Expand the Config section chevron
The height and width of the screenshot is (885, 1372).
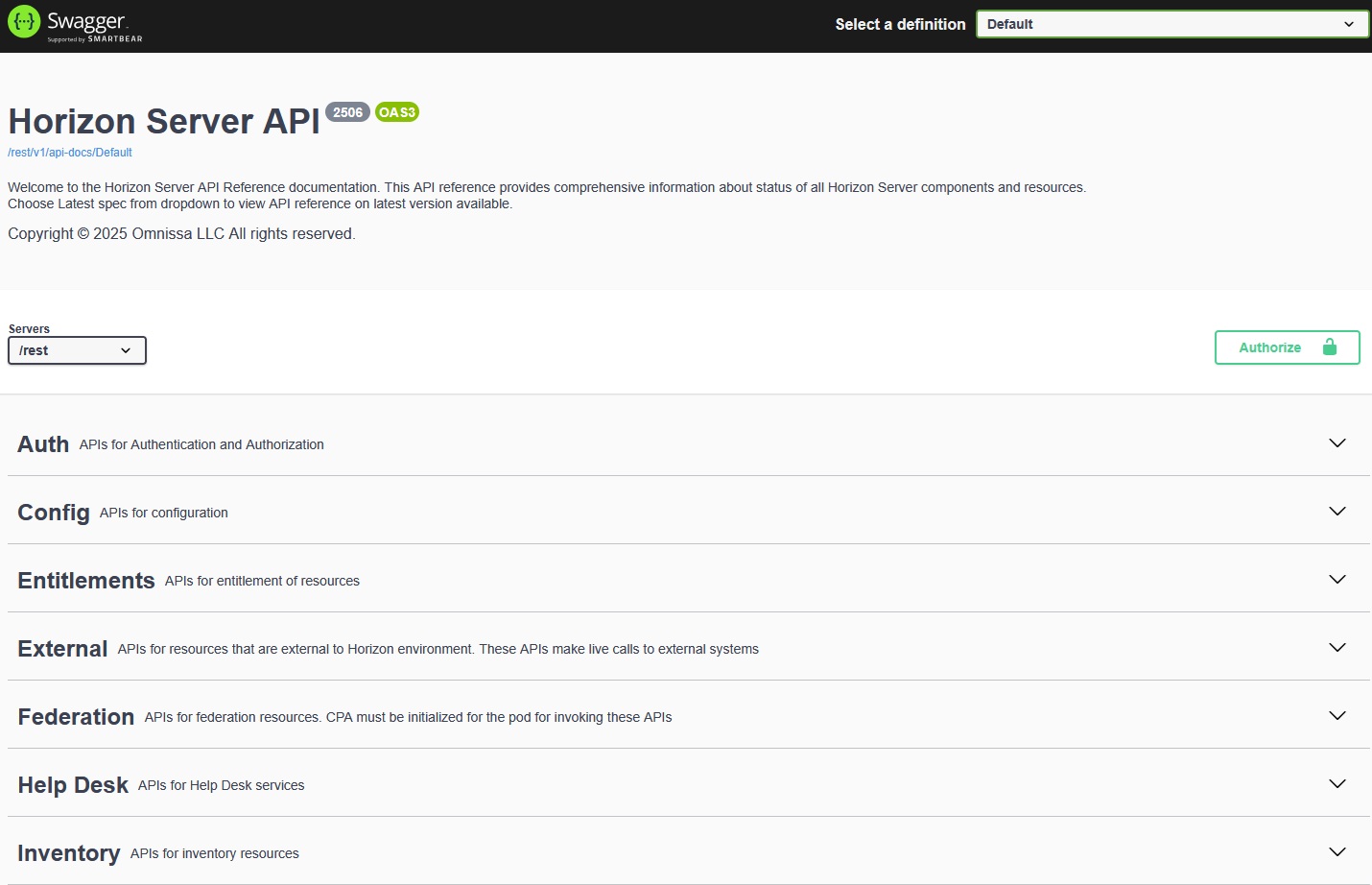tap(1337, 511)
